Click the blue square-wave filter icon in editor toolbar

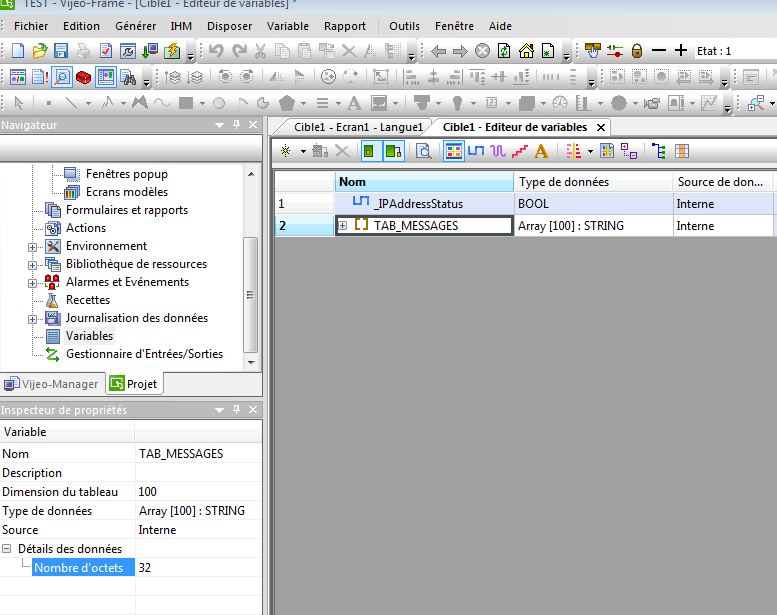coord(477,151)
